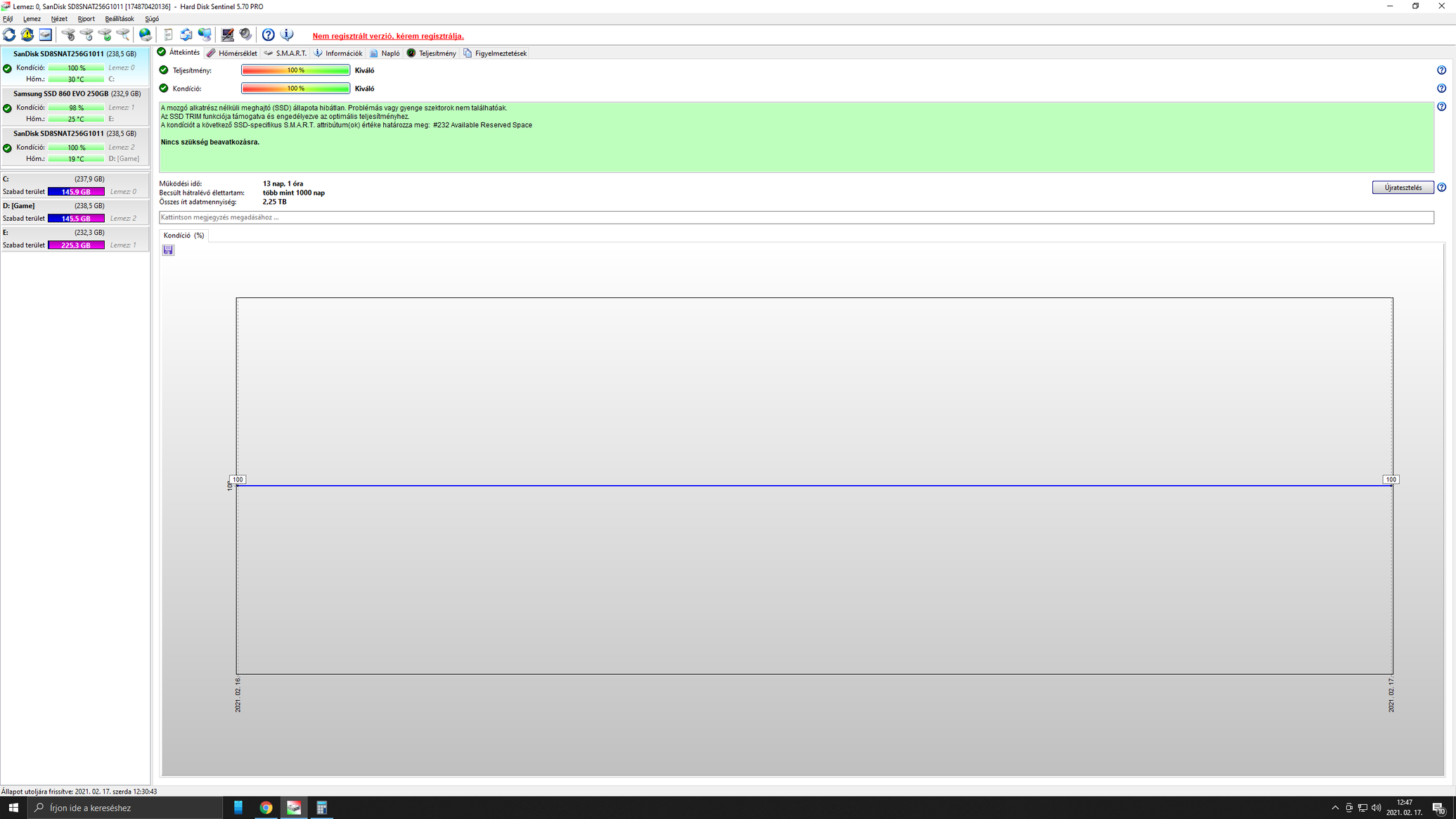This screenshot has height=819, width=1456.
Task: Select the Samsung SSD 860 EVO disk
Action: [x=61, y=93]
